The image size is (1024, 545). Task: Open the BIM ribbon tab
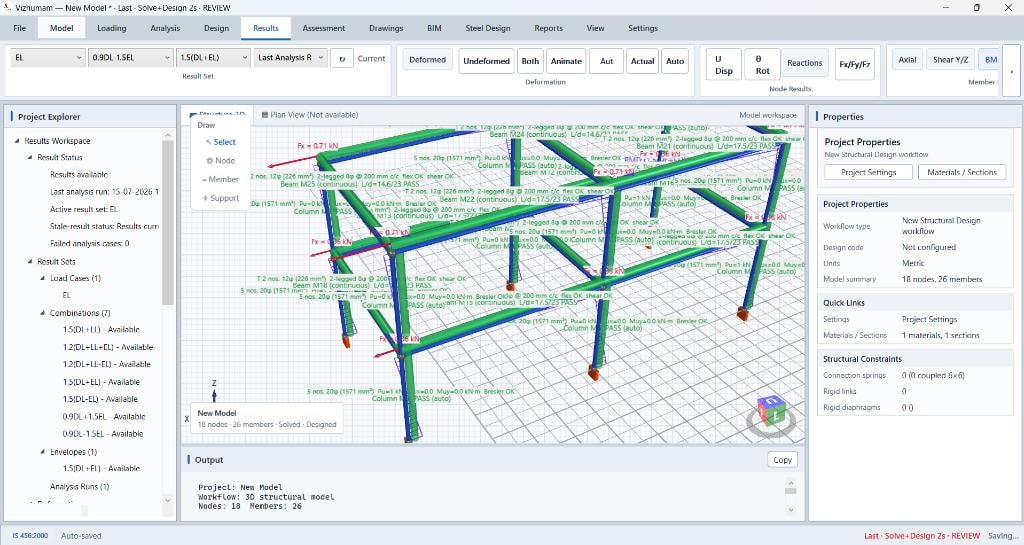coord(434,28)
